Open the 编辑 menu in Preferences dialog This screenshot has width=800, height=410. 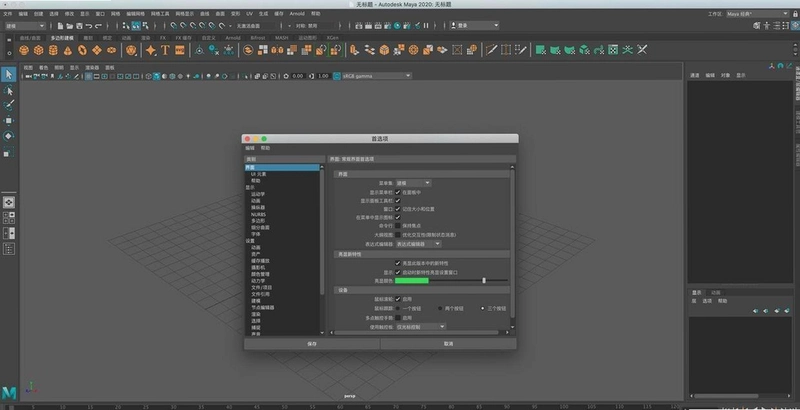click(x=249, y=148)
